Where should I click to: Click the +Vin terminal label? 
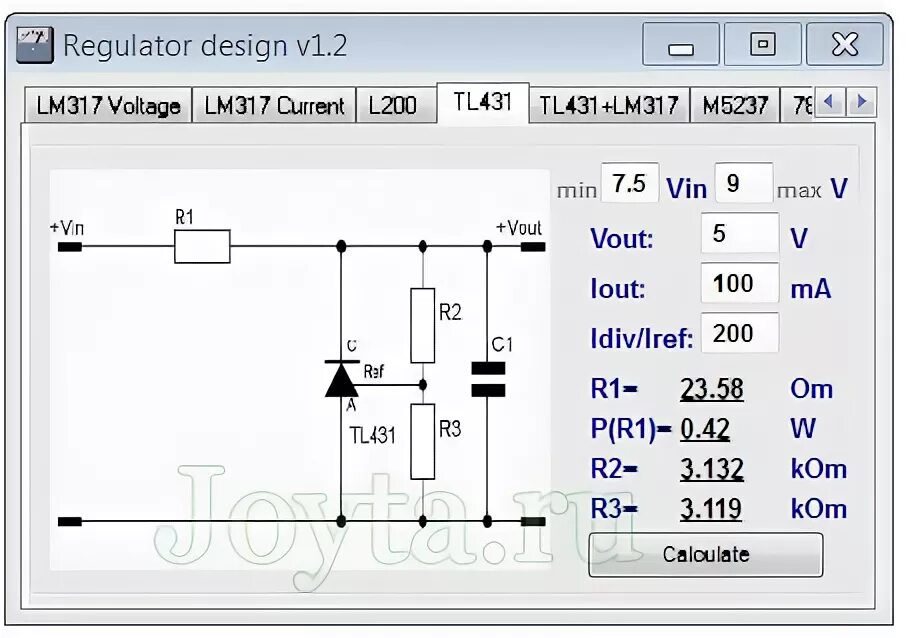click(x=67, y=227)
